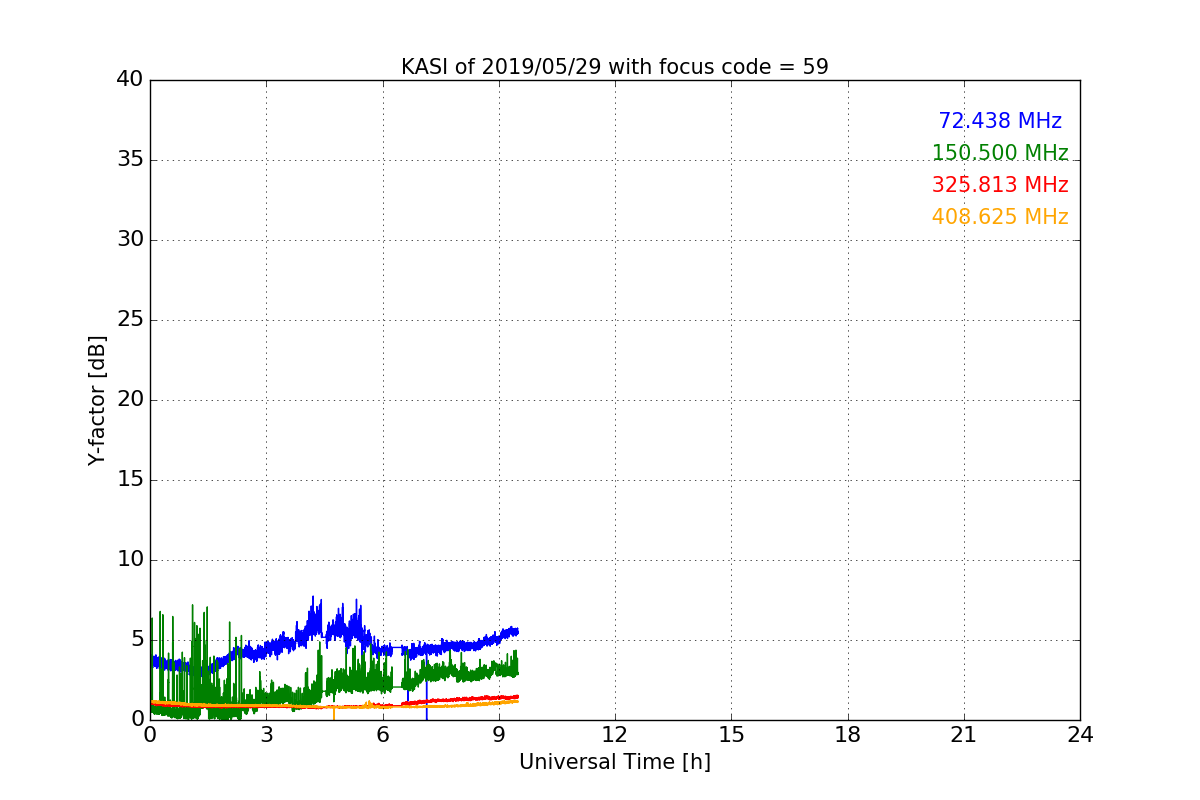
Task: Click the x-axis tick label 21
Action: click(x=964, y=735)
